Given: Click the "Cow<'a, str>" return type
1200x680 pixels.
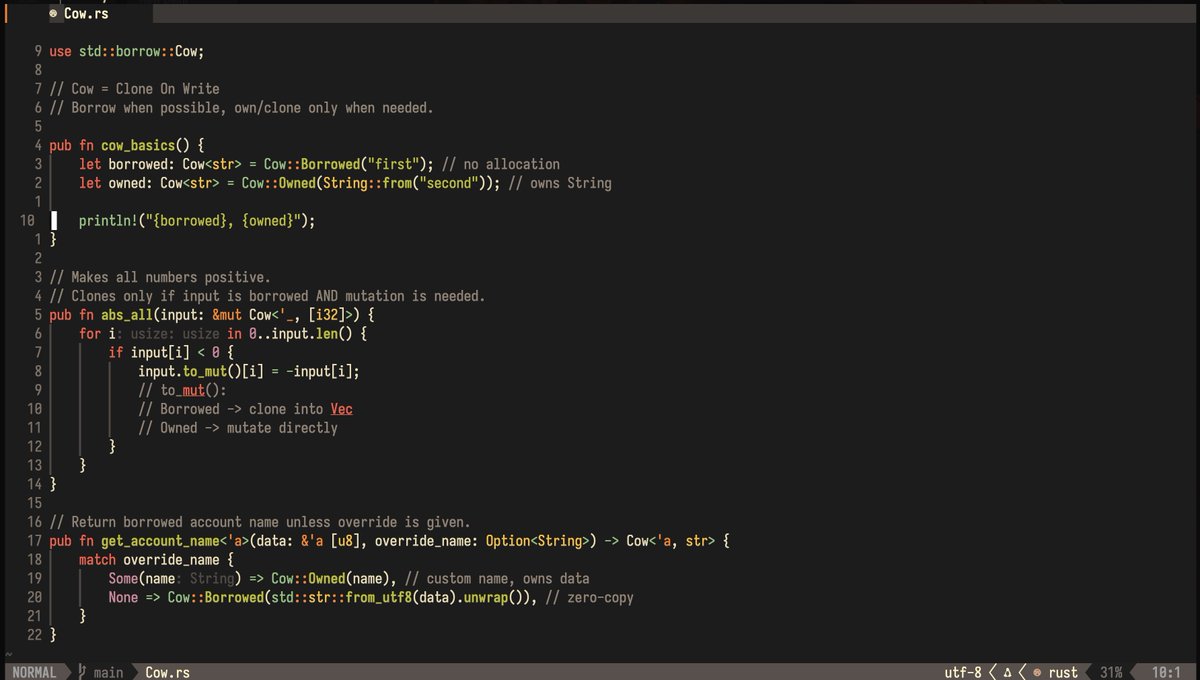Looking at the screenshot, I should (671, 541).
